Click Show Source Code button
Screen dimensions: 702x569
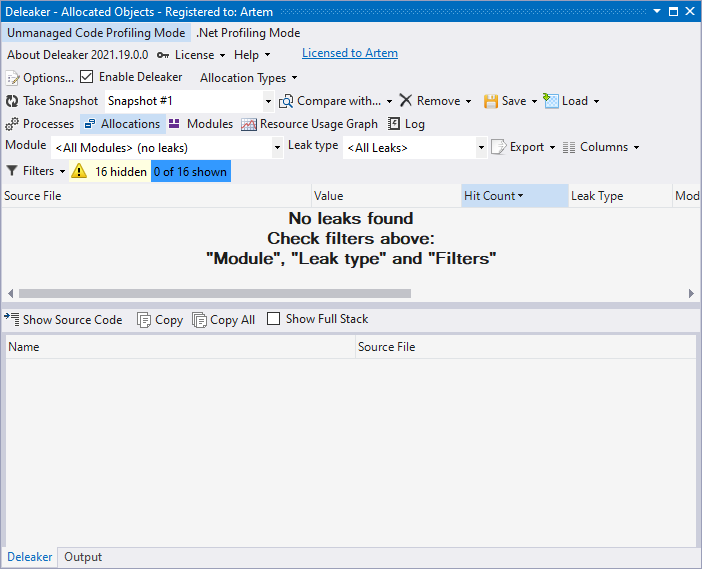coord(64,320)
